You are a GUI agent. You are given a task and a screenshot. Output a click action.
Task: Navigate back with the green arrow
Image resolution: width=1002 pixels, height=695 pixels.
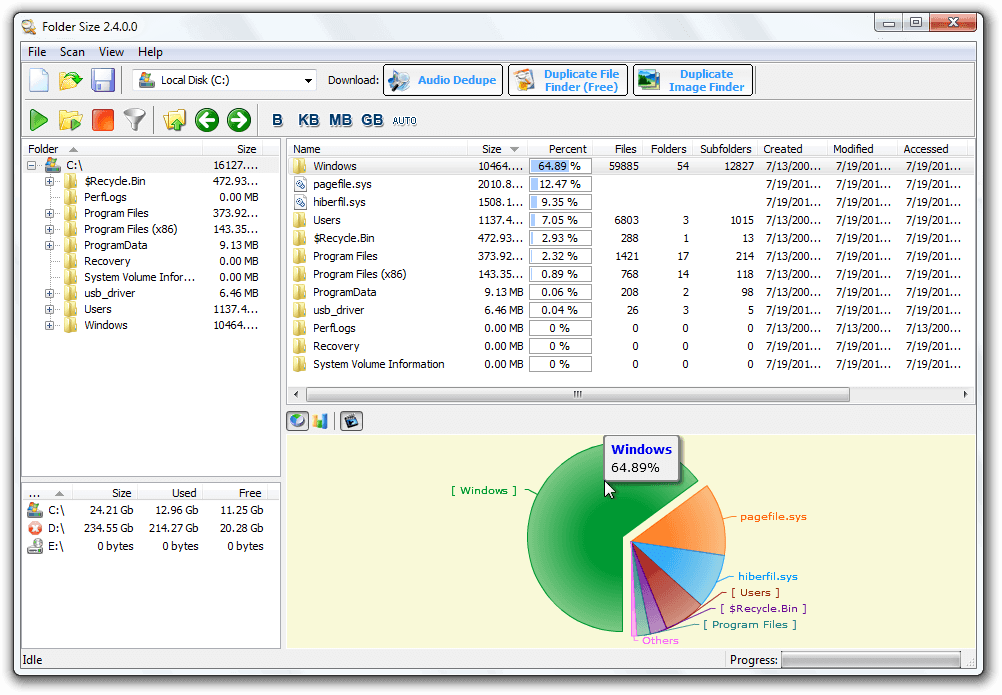point(206,120)
